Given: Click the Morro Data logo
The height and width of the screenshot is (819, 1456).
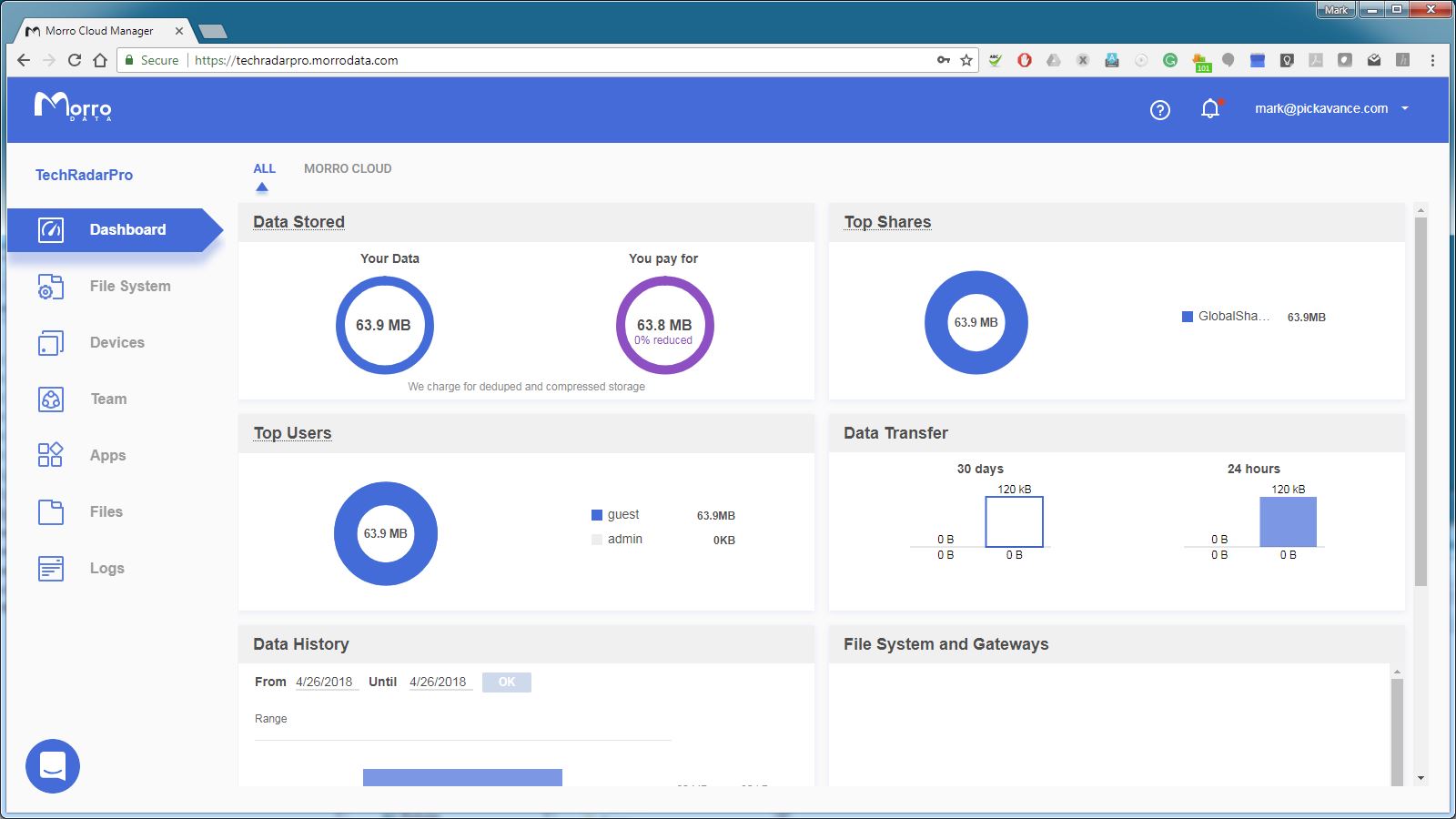Looking at the screenshot, I should 73,106.
